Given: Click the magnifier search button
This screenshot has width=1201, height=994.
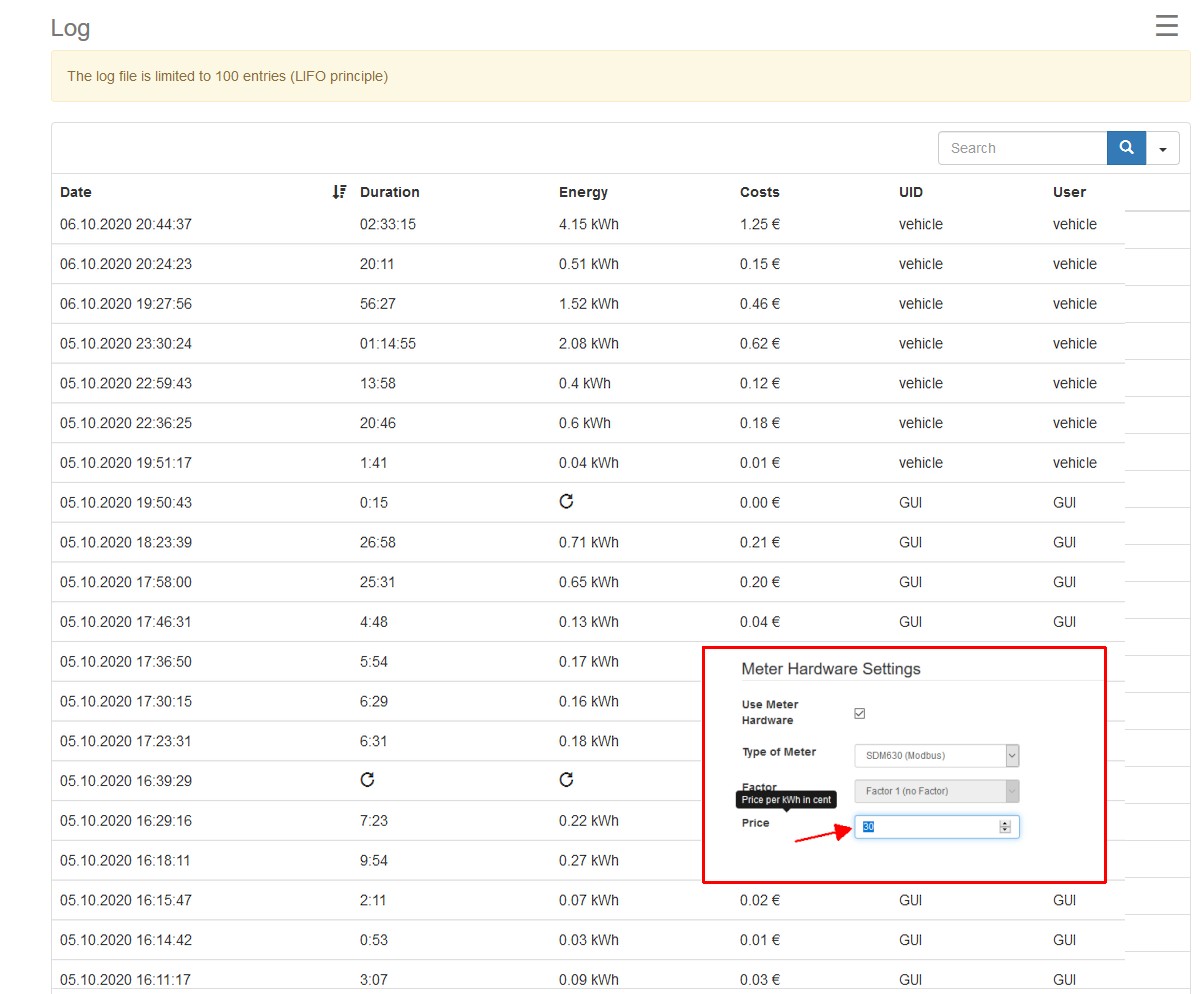Looking at the screenshot, I should coord(1126,148).
